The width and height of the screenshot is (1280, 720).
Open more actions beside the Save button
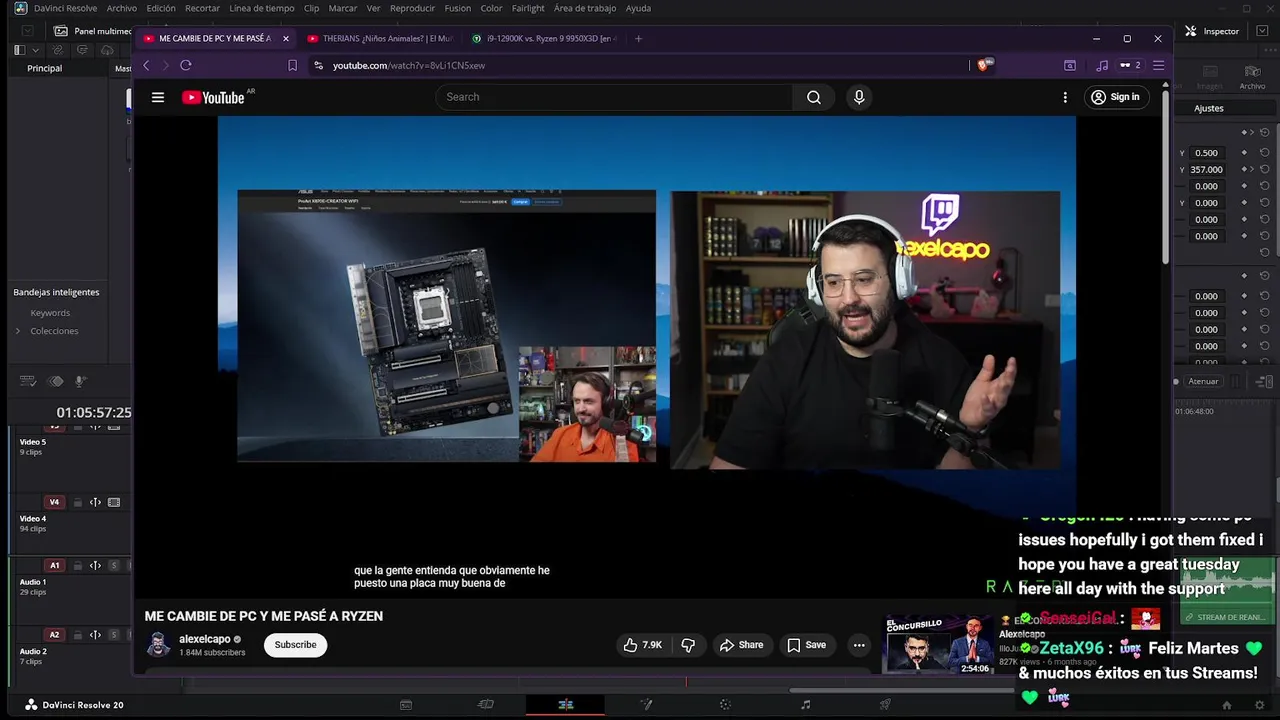859,645
